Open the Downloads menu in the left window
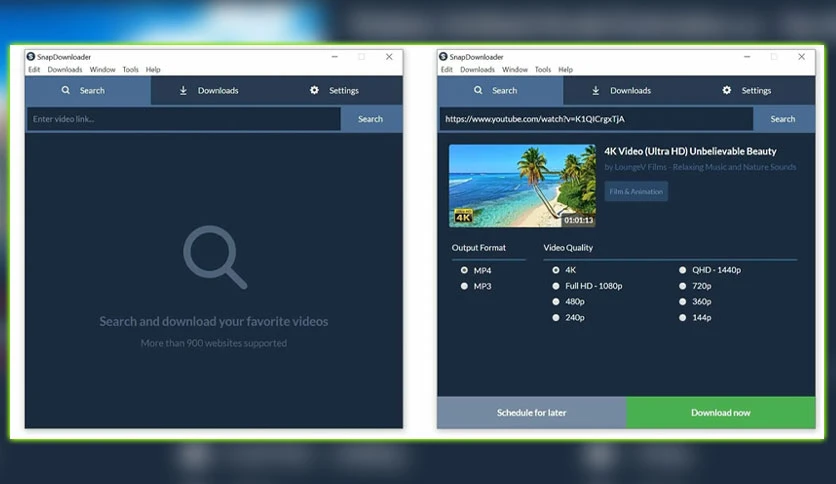 pos(65,69)
